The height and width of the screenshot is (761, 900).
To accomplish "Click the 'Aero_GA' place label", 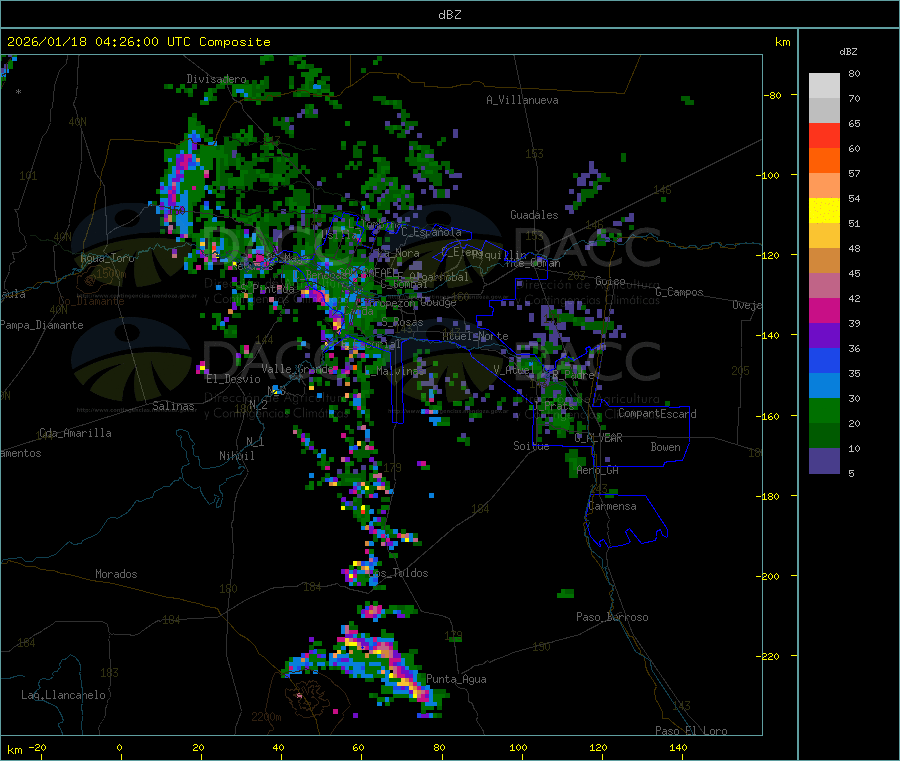I will coord(598,471).
